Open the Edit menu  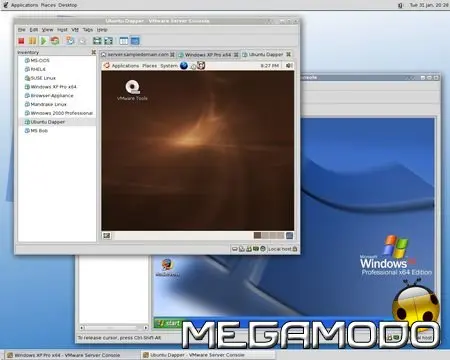pyautogui.click(x=34, y=30)
